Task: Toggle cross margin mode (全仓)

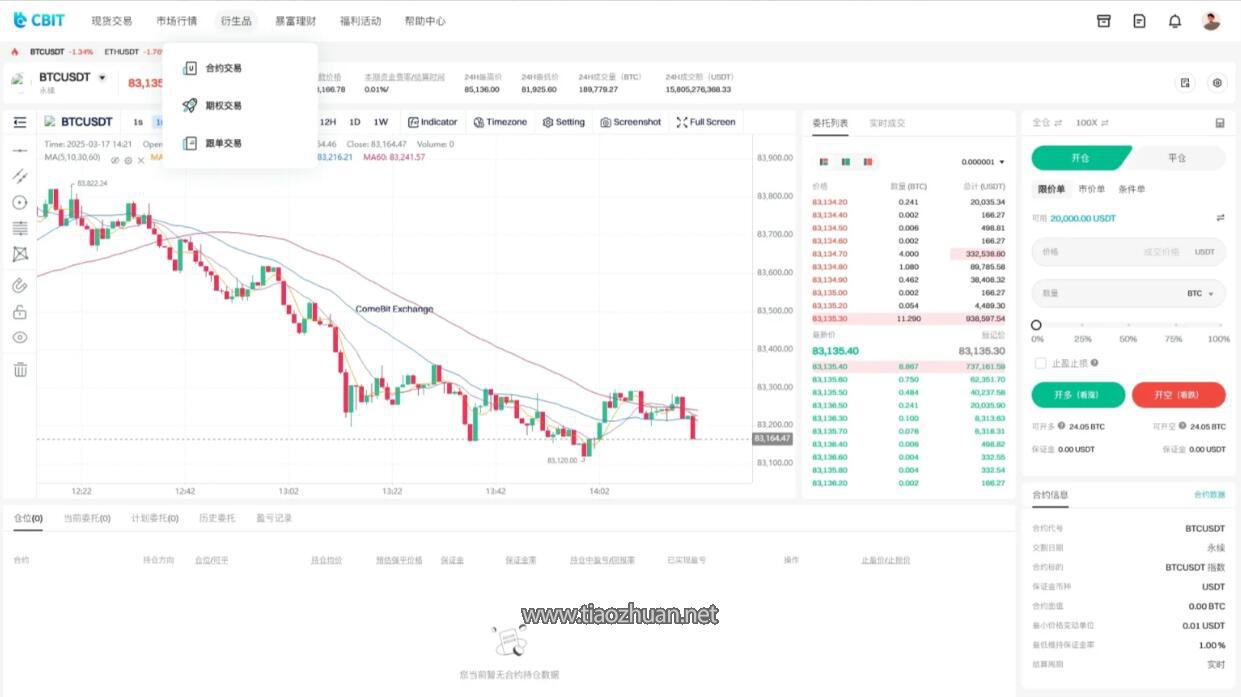Action: [1047, 123]
